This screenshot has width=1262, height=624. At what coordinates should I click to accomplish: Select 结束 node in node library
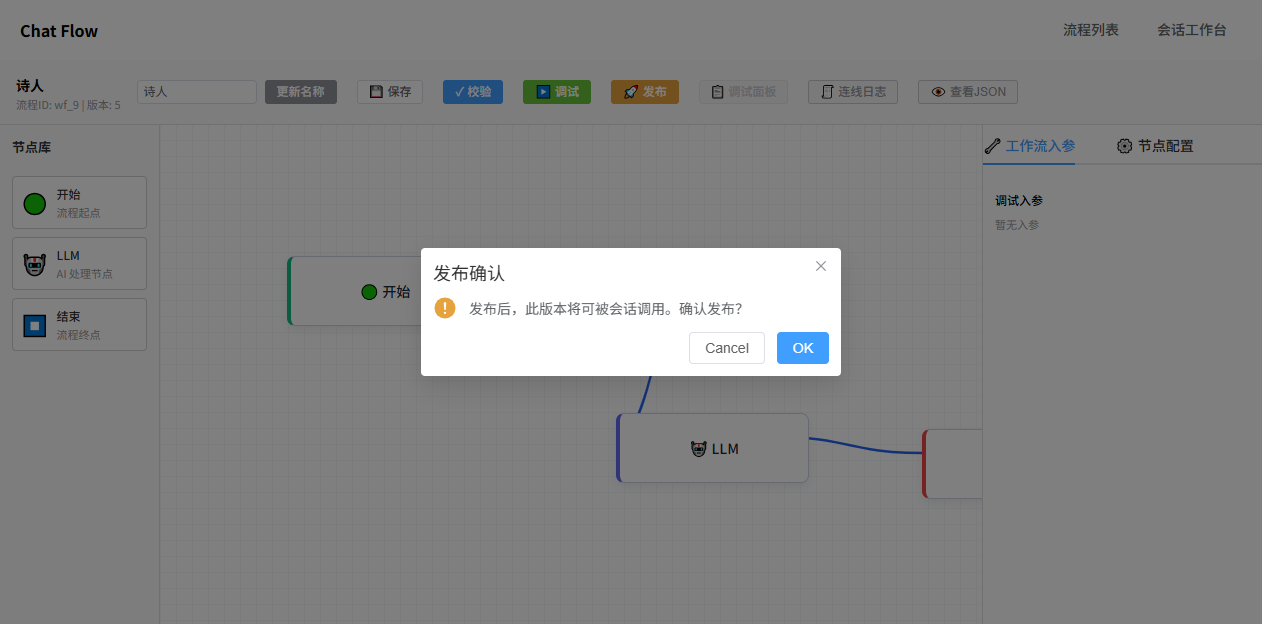click(79, 325)
